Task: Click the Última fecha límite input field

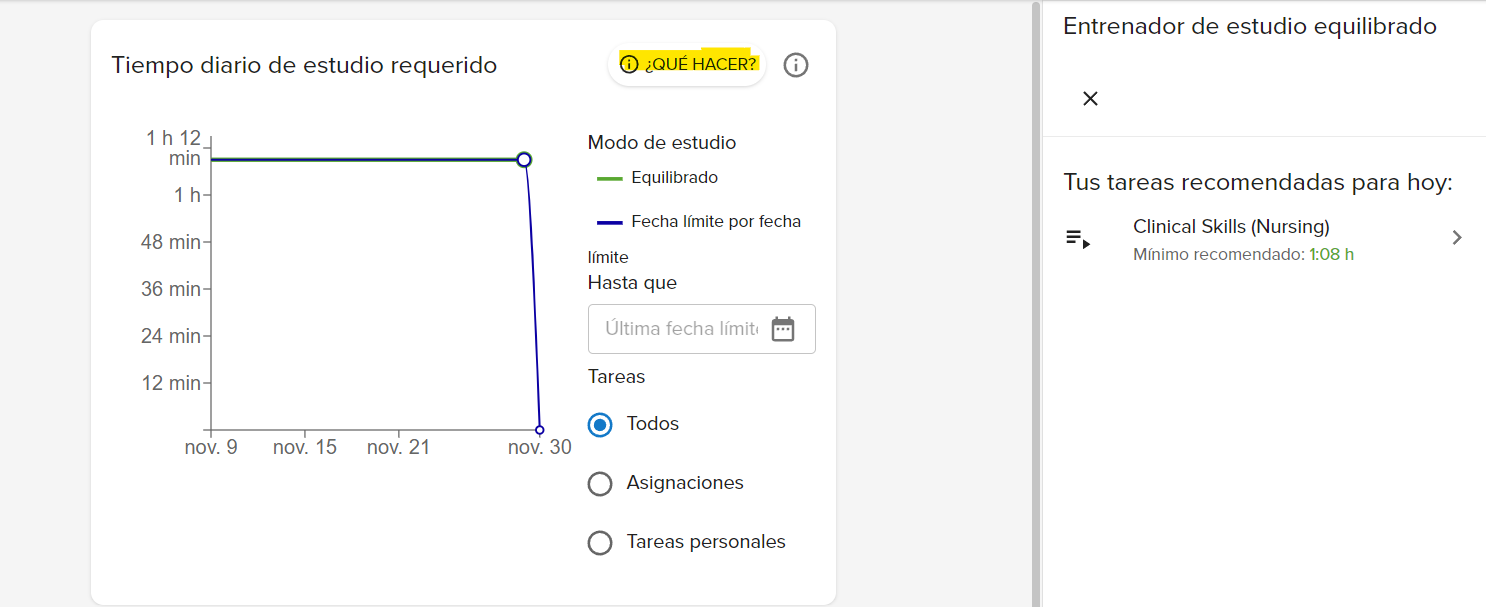Action: 680,329
